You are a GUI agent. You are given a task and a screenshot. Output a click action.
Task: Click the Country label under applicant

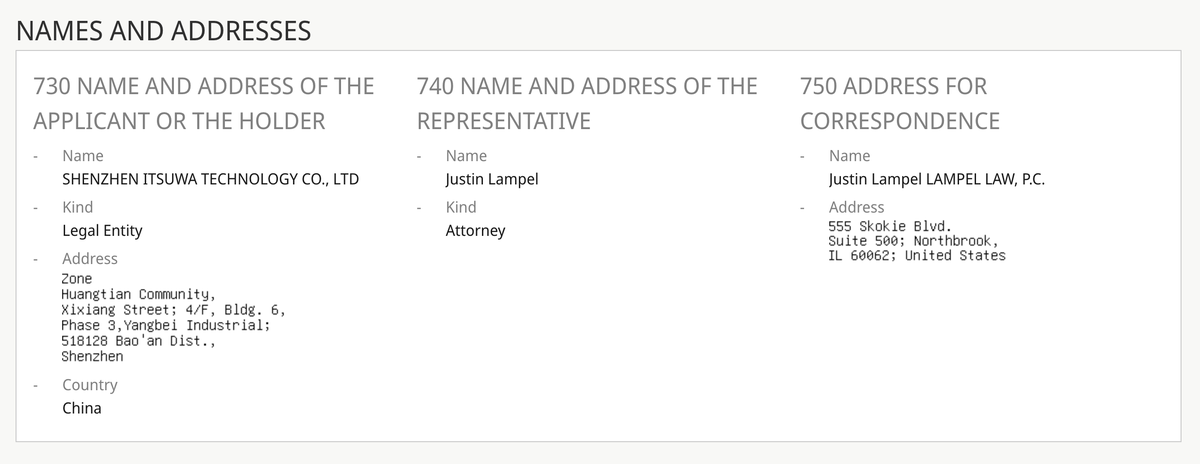coord(90,385)
